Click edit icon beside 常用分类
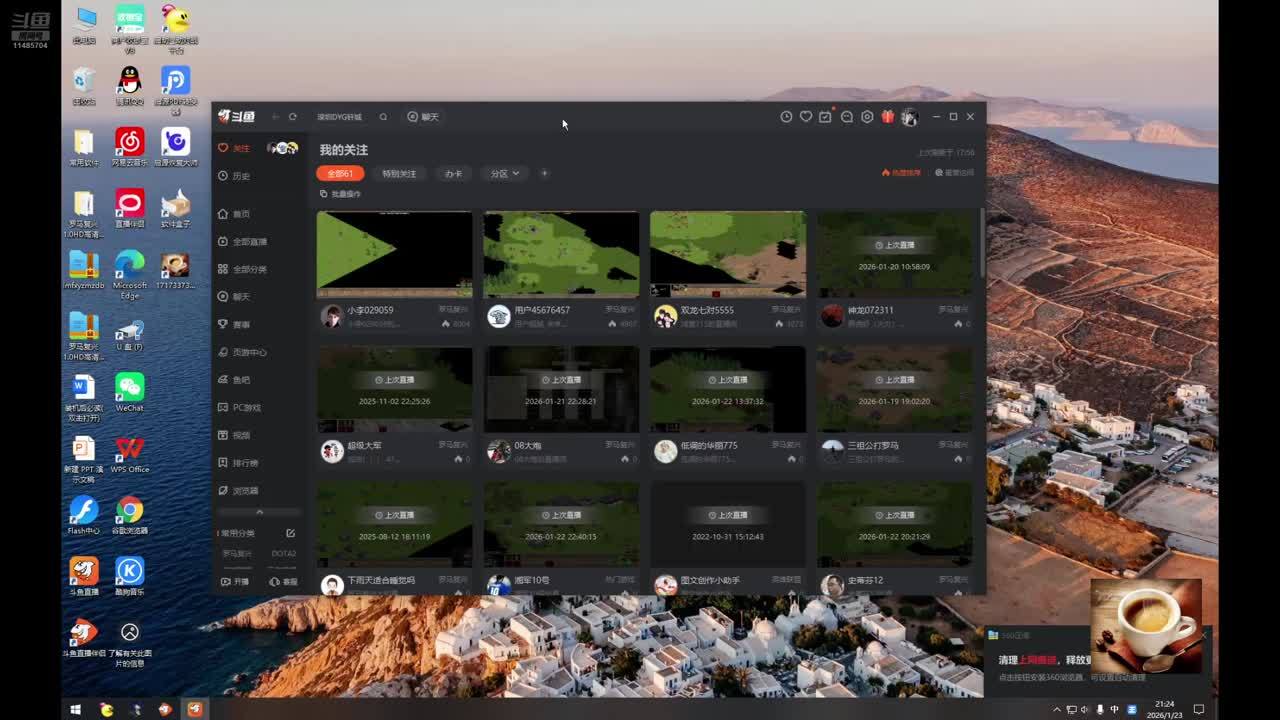 [291, 533]
